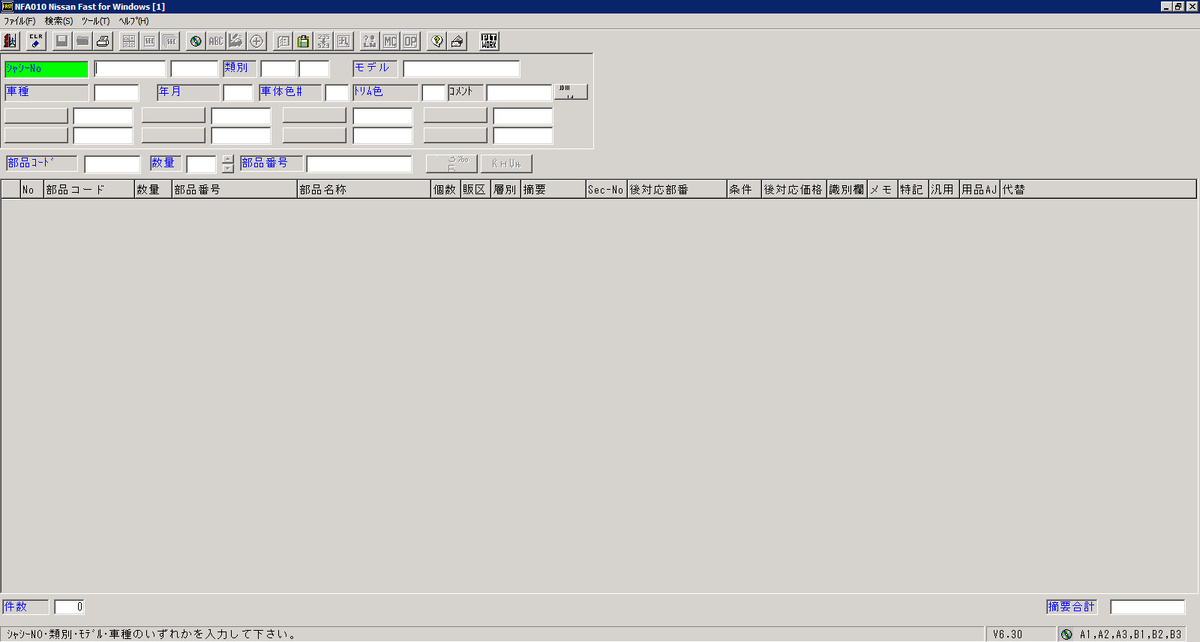Click the 後対応部番 column header
Viewport: 1200px width, 642px height.
coord(677,189)
